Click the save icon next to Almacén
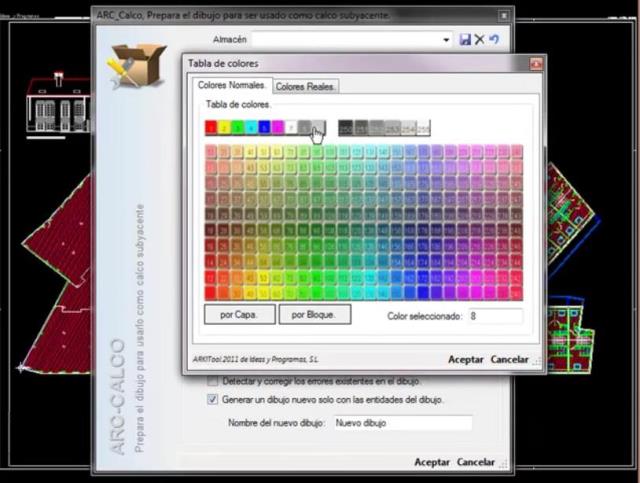 pyautogui.click(x=465, y=40)
